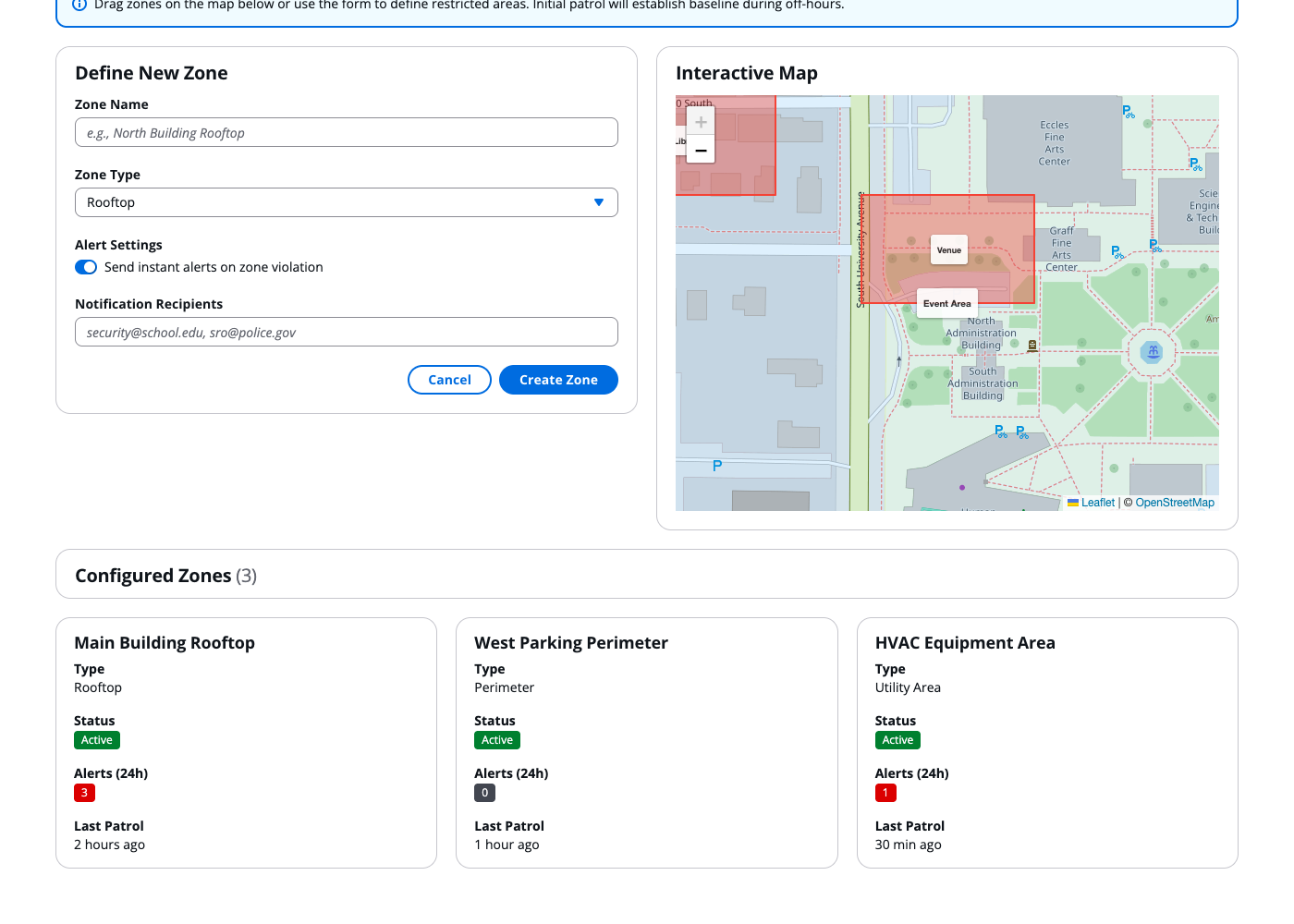Follow the Leaflet link in map footer
Screen dimensions: 1294x924
tap(1098, 502)
